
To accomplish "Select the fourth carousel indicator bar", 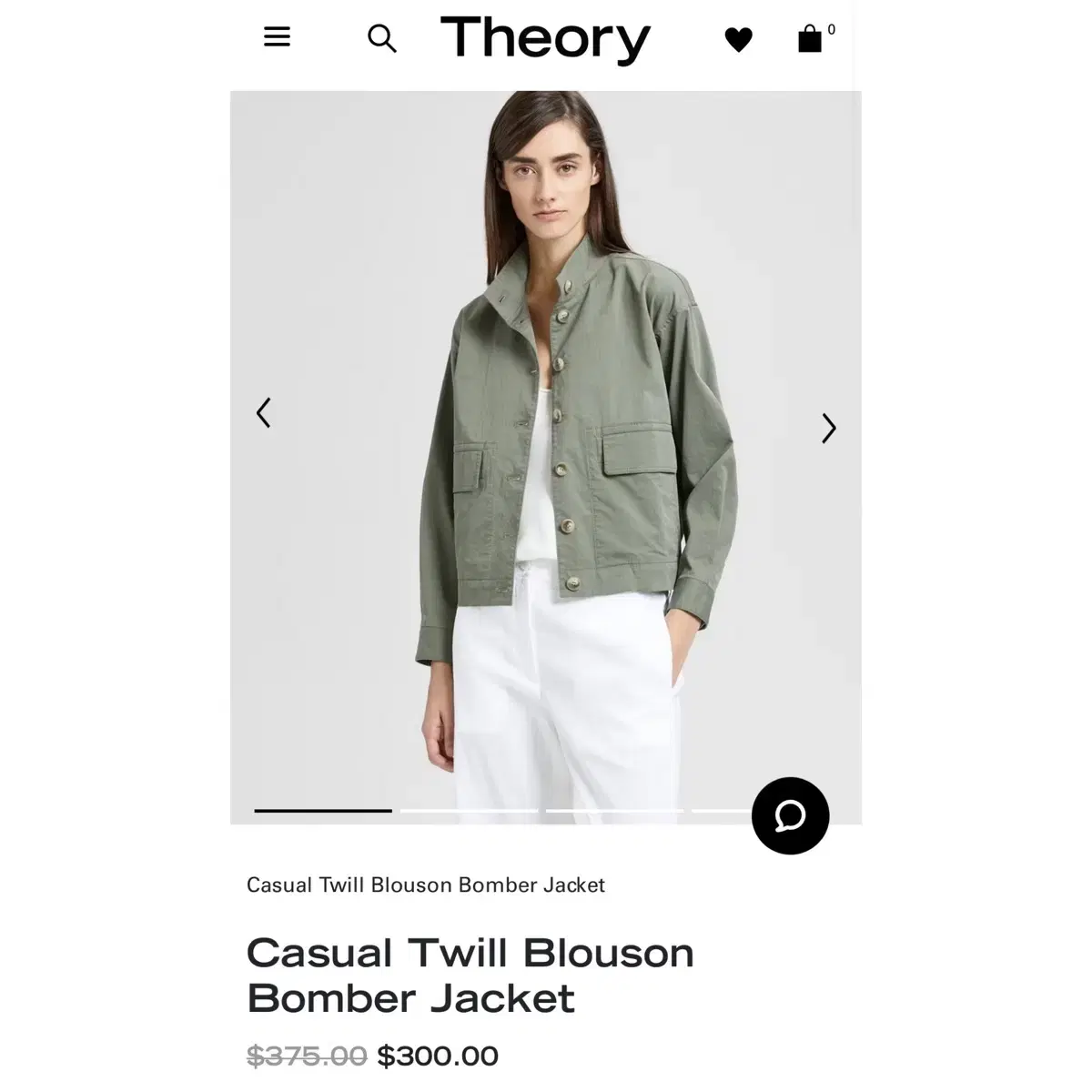I will pos(723,810).
